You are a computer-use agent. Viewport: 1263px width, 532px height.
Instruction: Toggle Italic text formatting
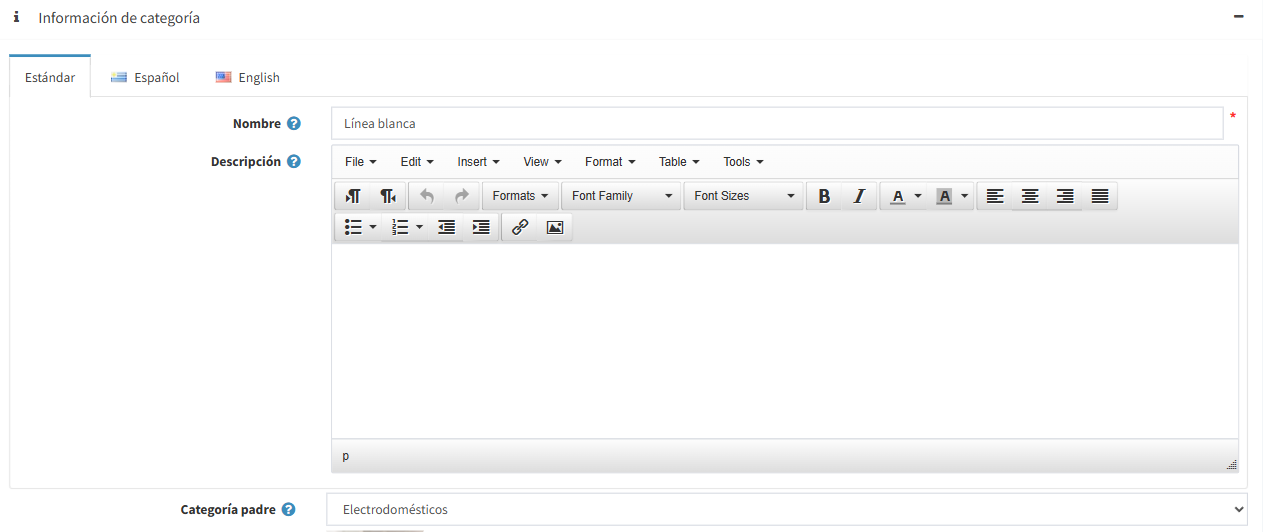coord(858,196)
